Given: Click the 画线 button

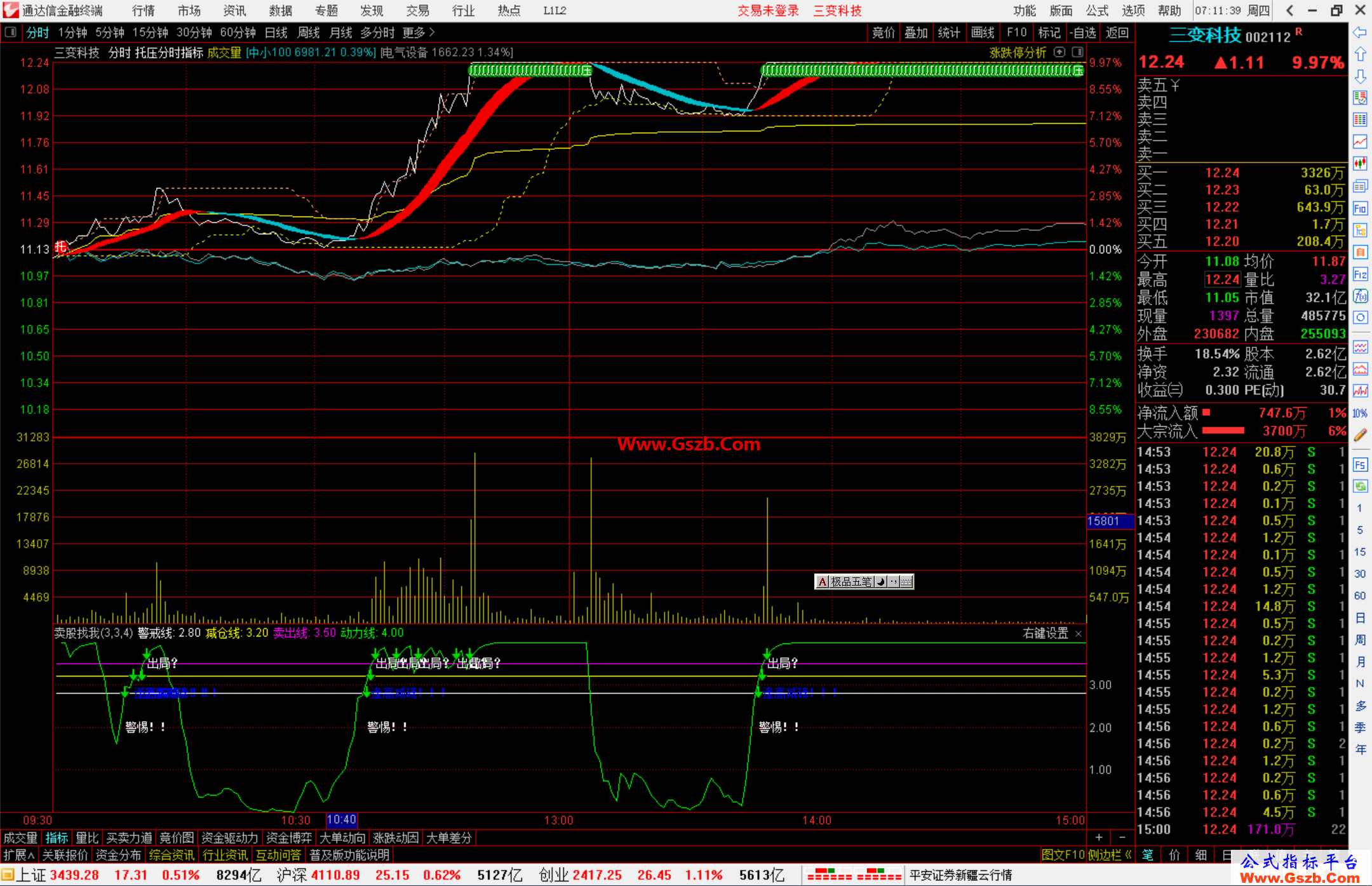Looking at the screenshot, I should (x=983, y=32).
